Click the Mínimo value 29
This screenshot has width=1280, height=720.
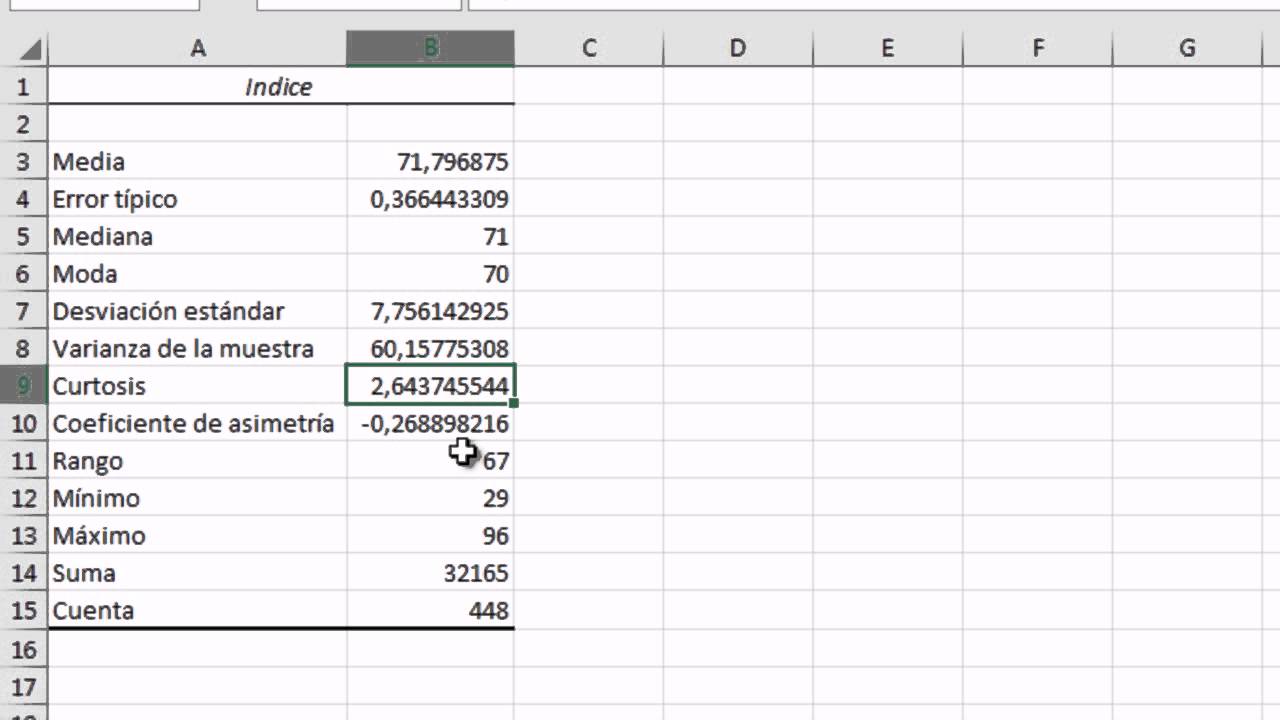[431, 498]
